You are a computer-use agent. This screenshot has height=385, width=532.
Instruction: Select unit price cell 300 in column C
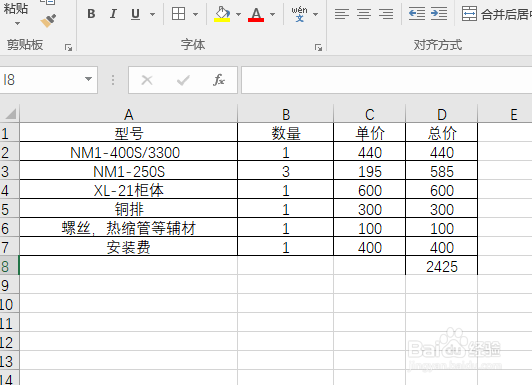click(369, 209)
